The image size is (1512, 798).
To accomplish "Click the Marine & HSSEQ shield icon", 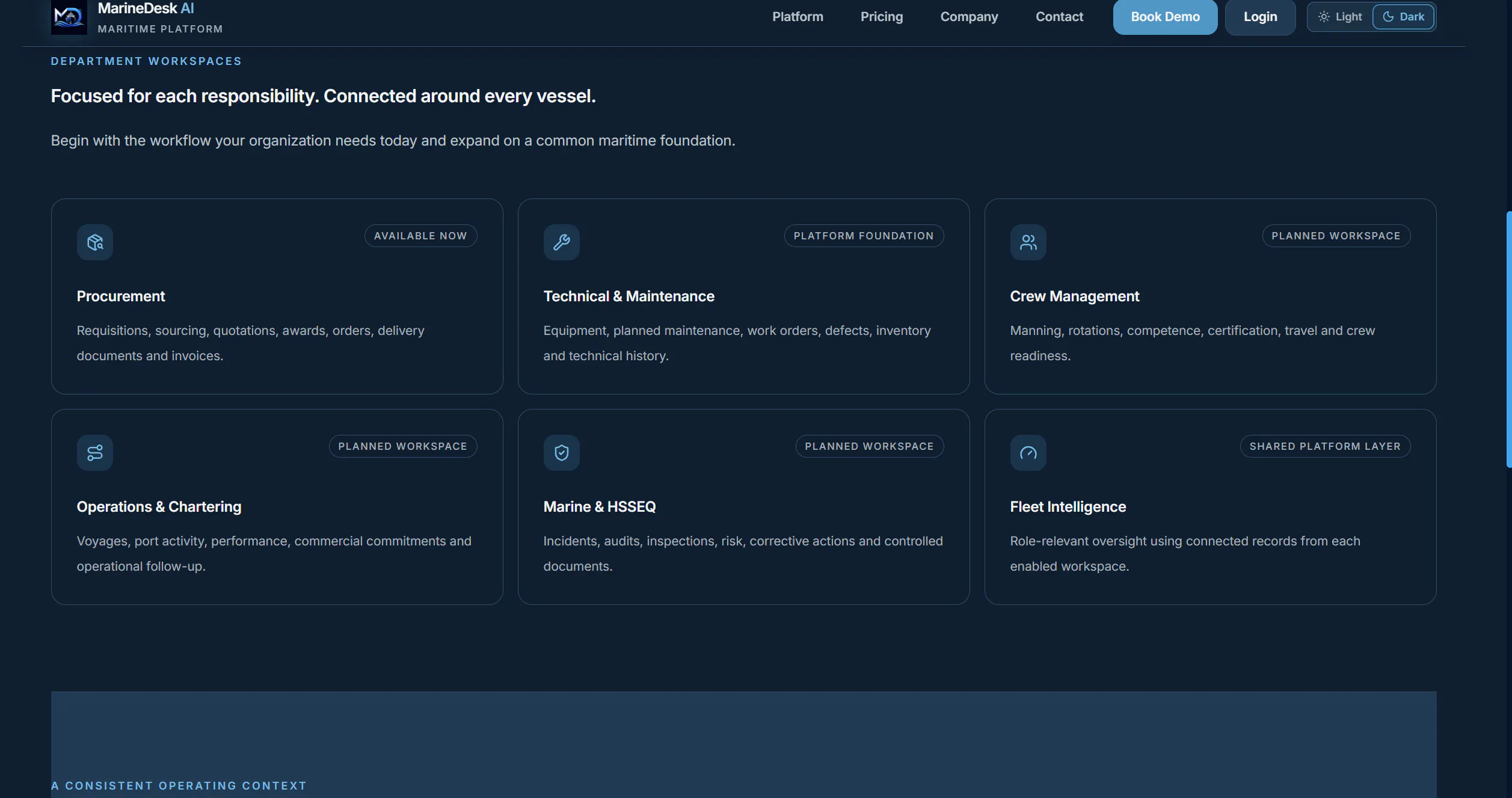I will [562, 453].
